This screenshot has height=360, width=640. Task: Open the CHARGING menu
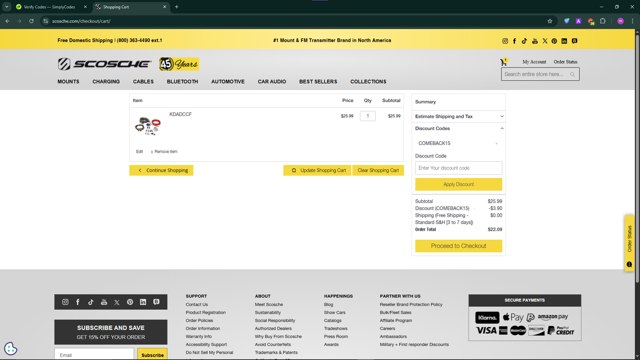[x=106, y=82]
